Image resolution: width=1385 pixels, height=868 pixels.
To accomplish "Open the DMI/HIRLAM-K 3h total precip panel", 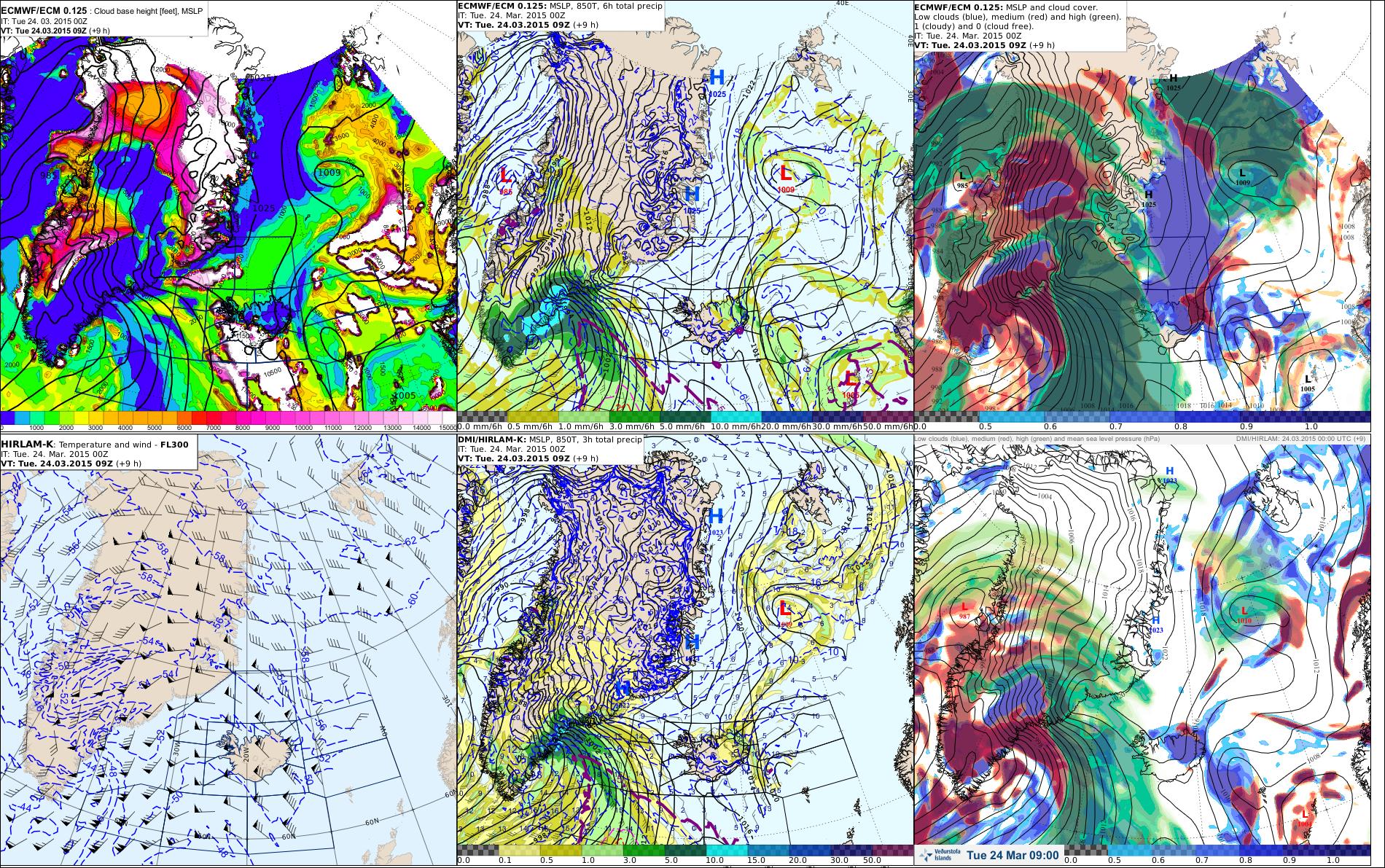I will pyautogui.click(x=684, y=651).
